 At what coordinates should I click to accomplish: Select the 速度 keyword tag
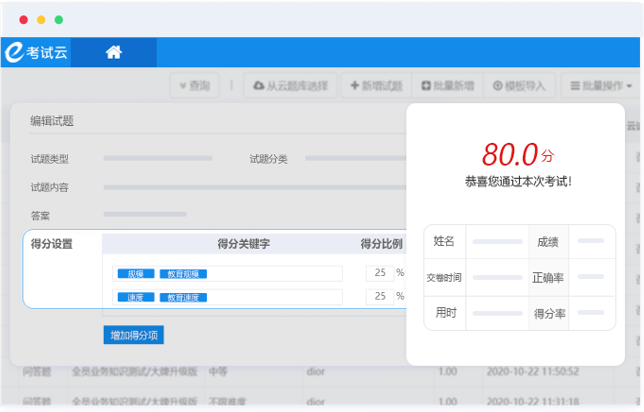136,297
